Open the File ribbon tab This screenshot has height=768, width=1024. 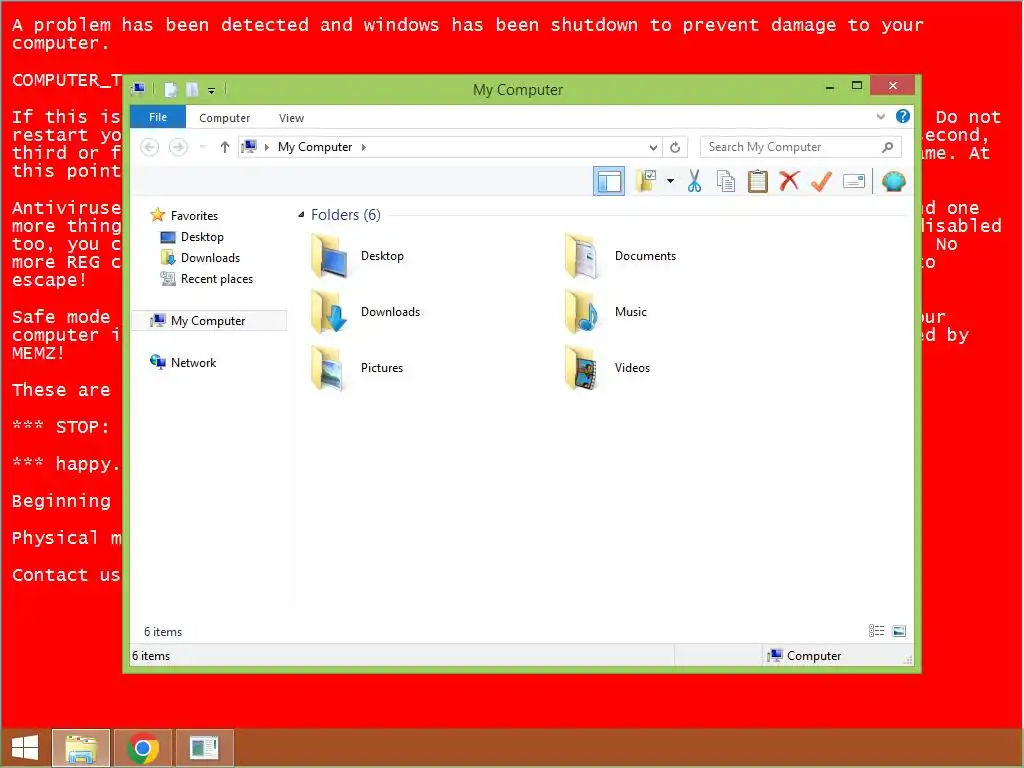[x=158, y=117]
